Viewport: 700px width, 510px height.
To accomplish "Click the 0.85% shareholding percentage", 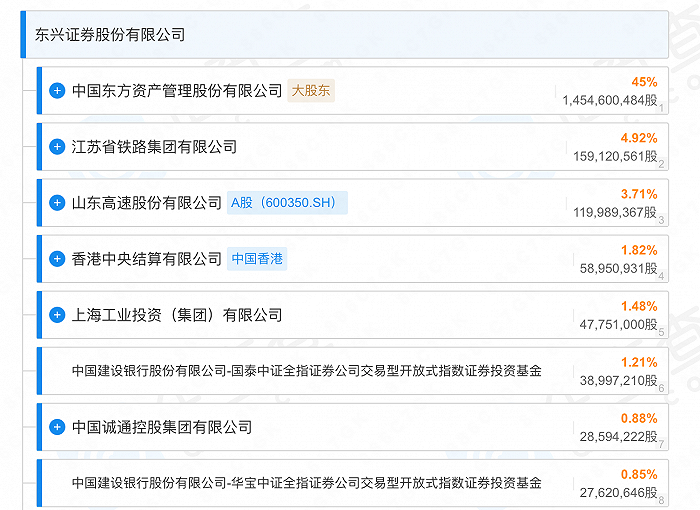I will 639,474.
